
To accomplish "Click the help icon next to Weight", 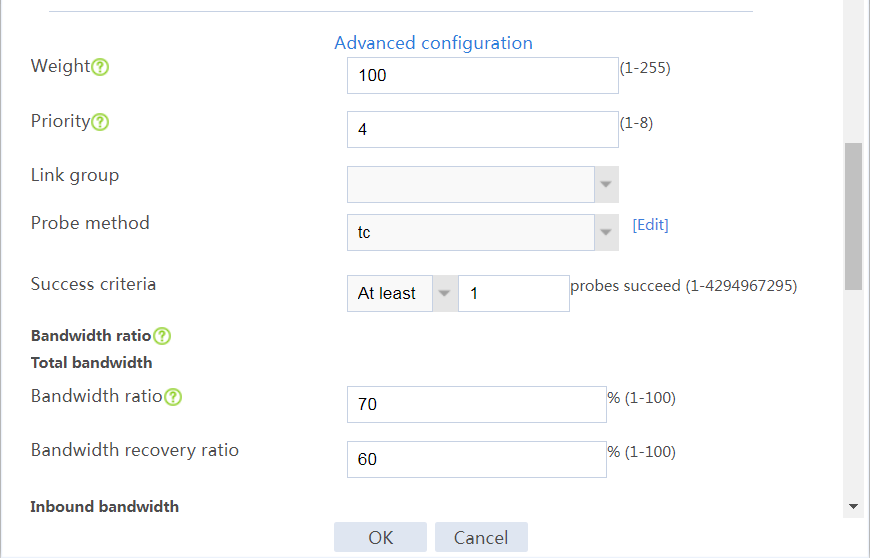I will tap(100, 67).
